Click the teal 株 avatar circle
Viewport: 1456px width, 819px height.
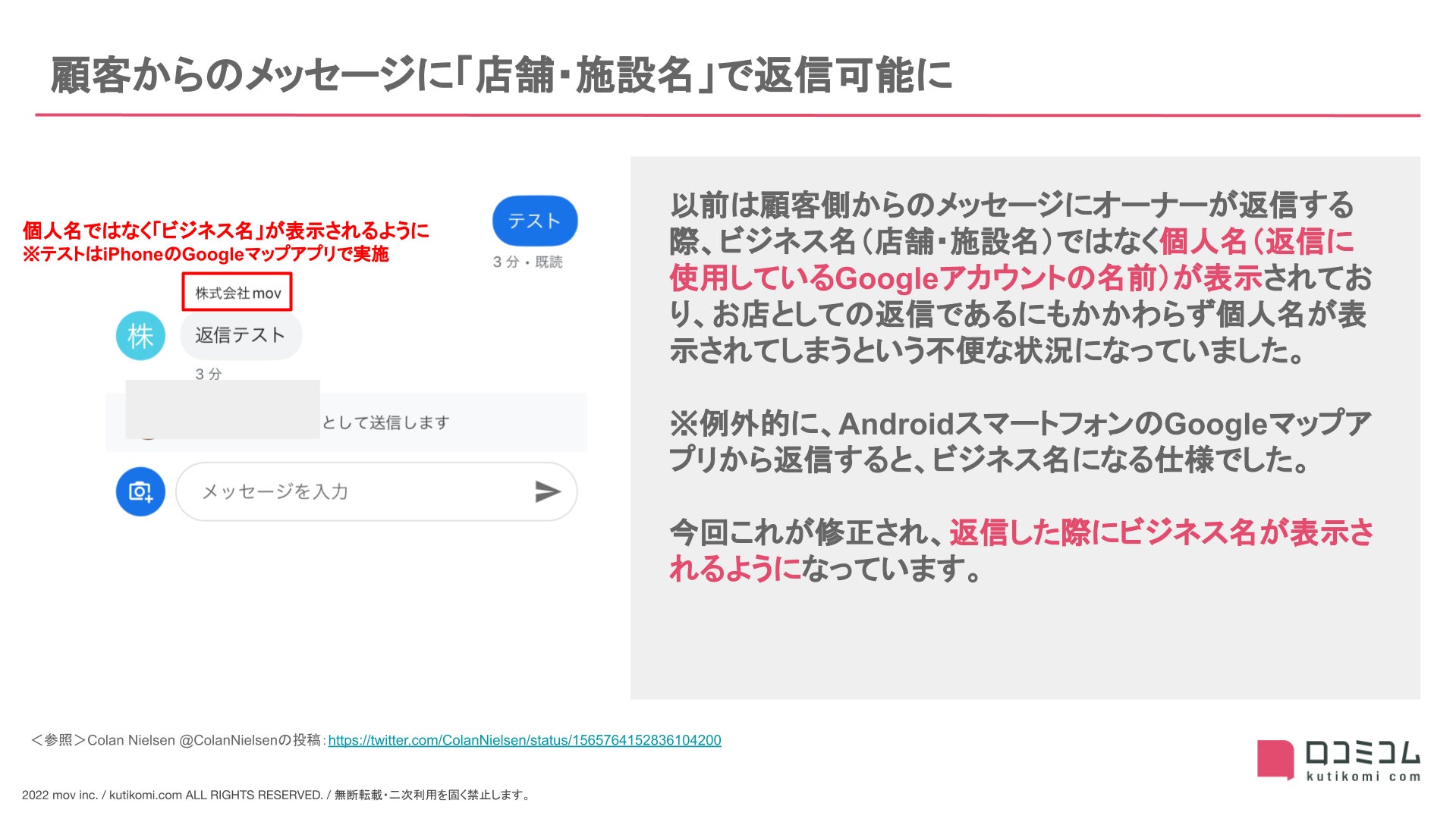[x=140, y=336]
